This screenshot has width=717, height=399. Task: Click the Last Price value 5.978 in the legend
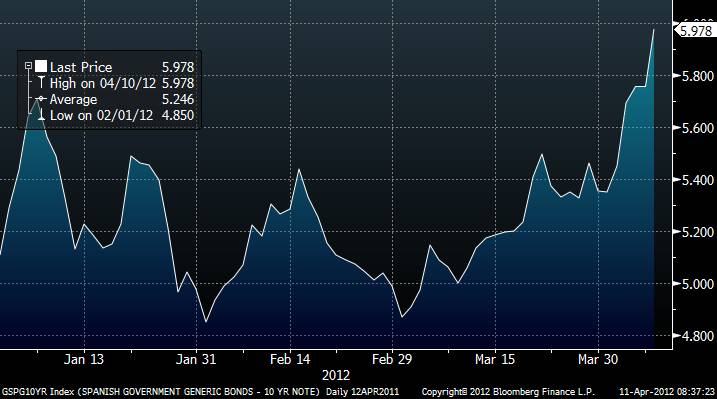click(x=178, y=67)
